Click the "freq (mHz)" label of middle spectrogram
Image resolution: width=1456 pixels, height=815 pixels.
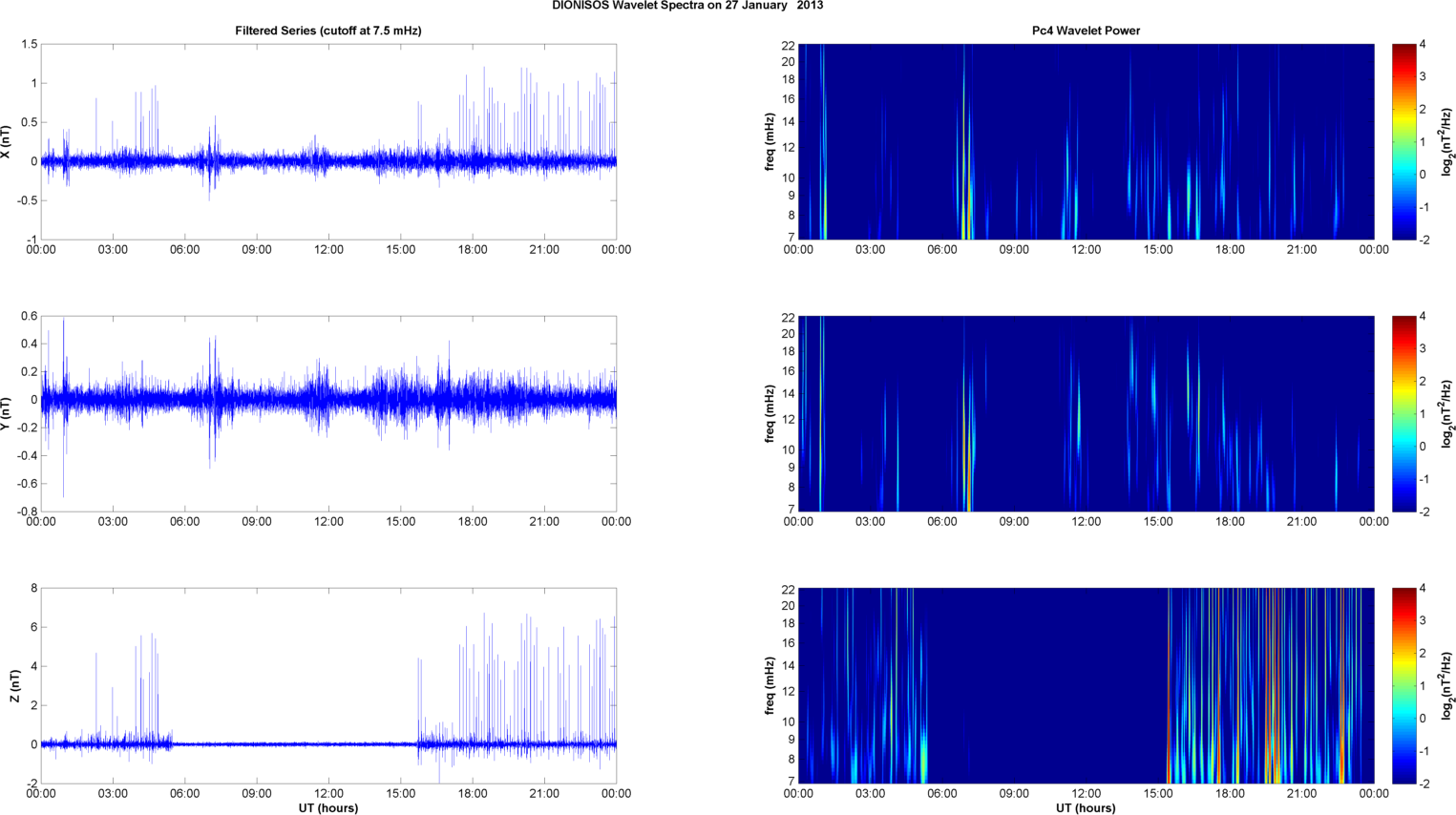770,414
